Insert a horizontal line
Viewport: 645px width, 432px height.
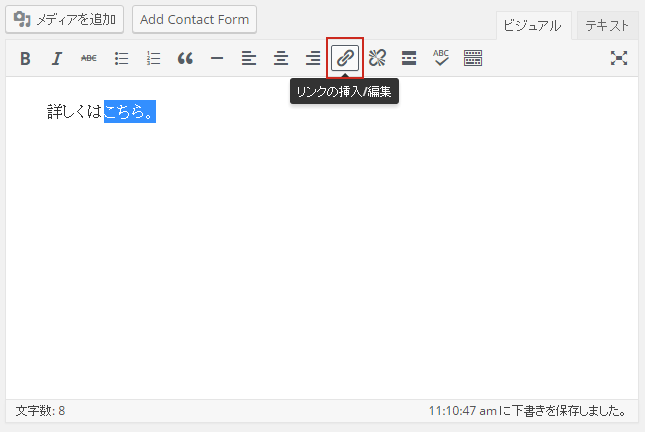click(x=217, y=58)
